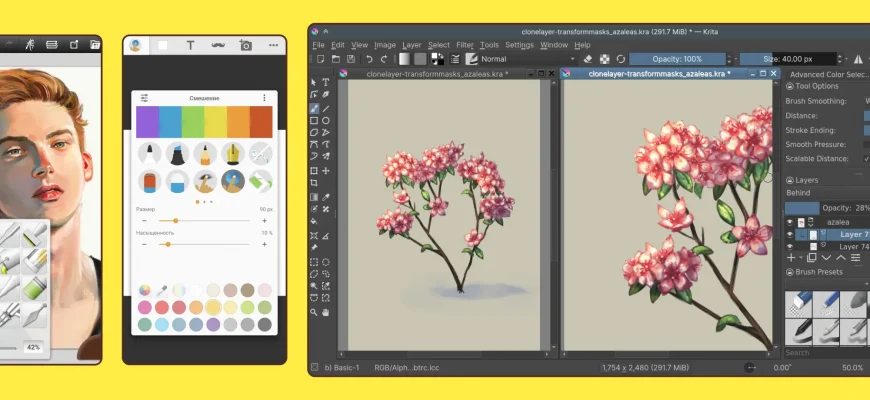
Task: Select the text T icon in mobile app
Action: tap(190, 45)
